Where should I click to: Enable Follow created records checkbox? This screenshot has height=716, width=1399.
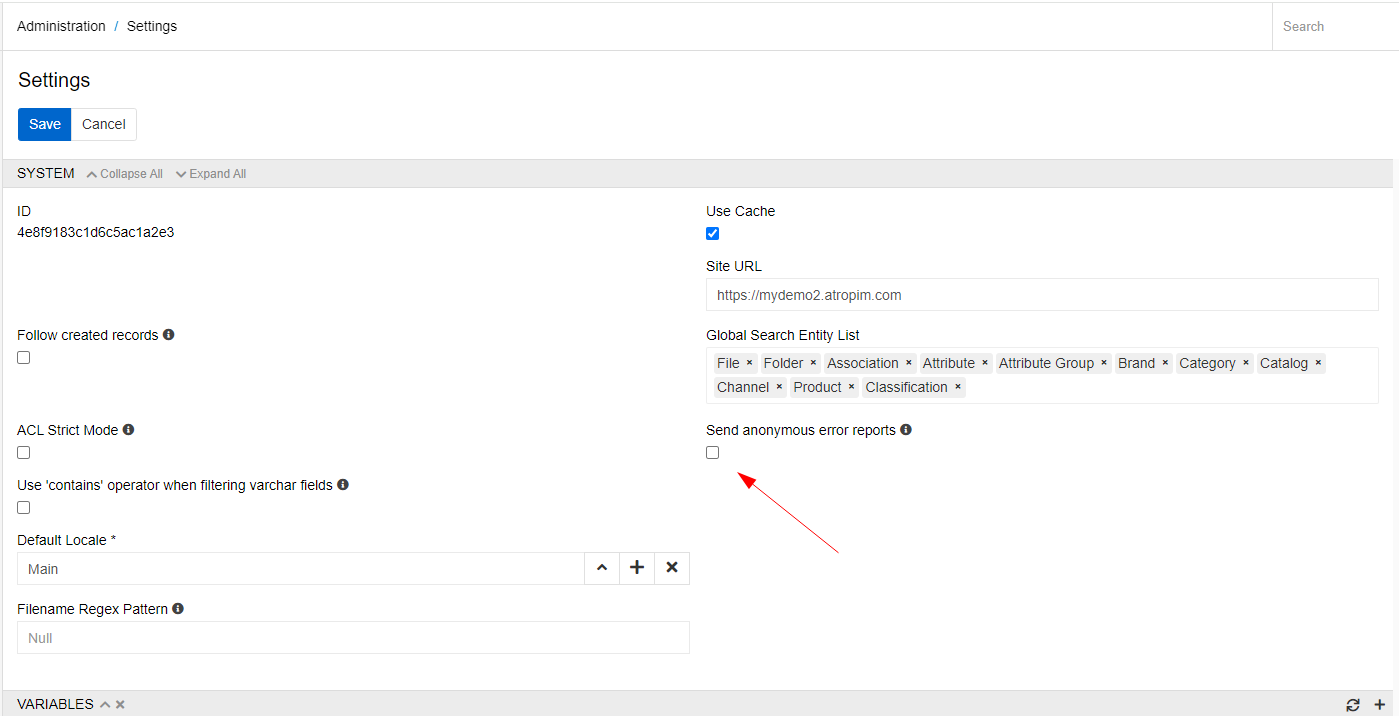[24, 358]
